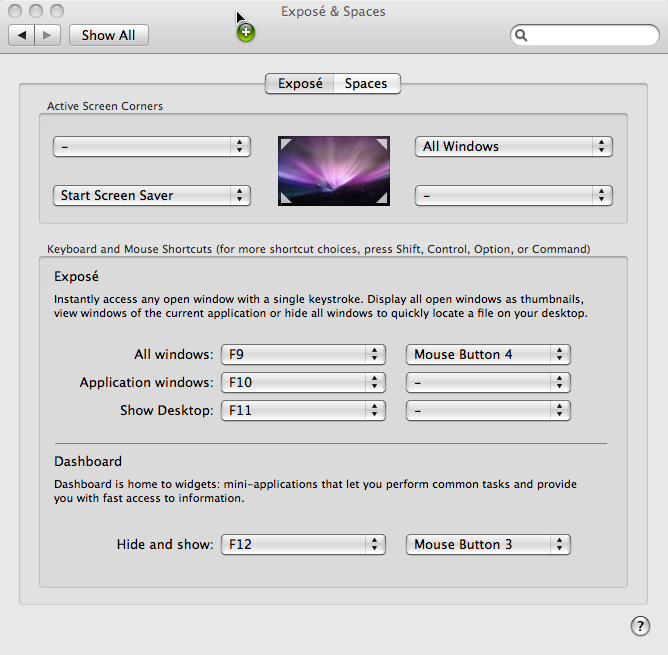Image resolution: width=668 pixels, height=655 pixels.
Task: Click the Exposé section heading text
Action: [x=76, y=277]
